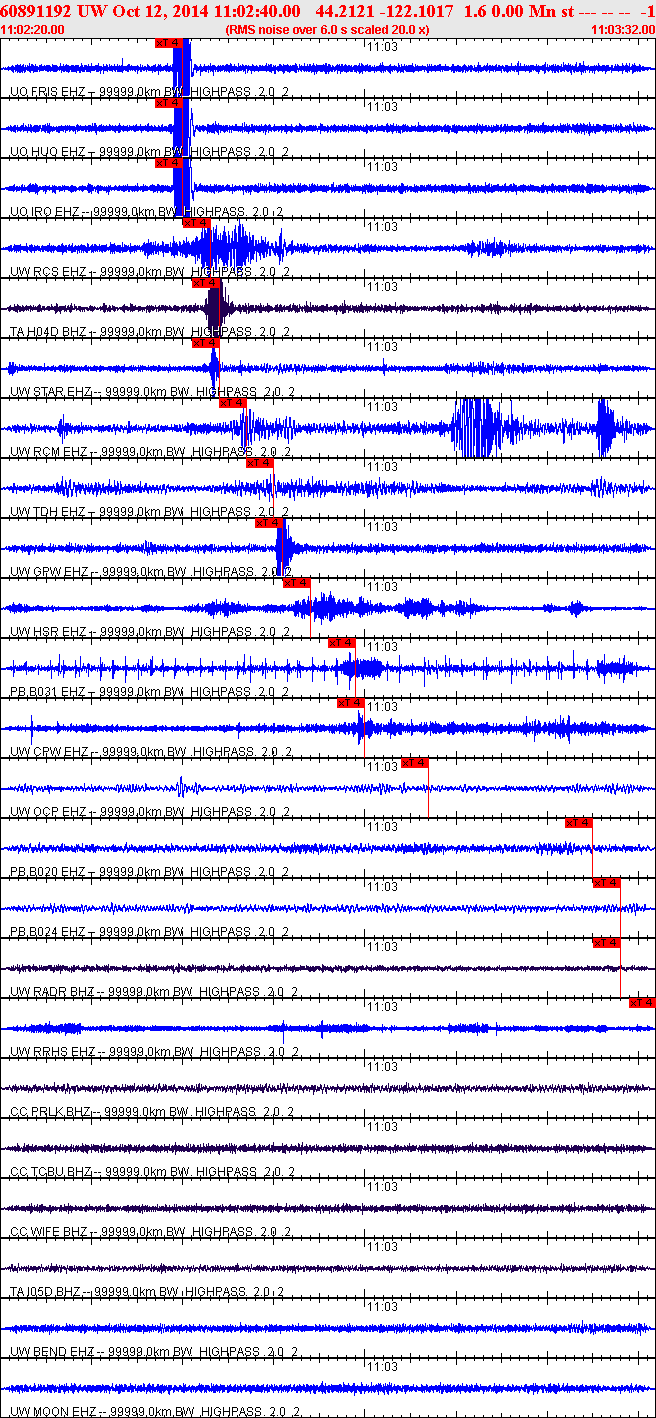Click the red pick marker on the PB B024 trace
The width and height of the screenshot is (656, 1418).
point(607,883)
